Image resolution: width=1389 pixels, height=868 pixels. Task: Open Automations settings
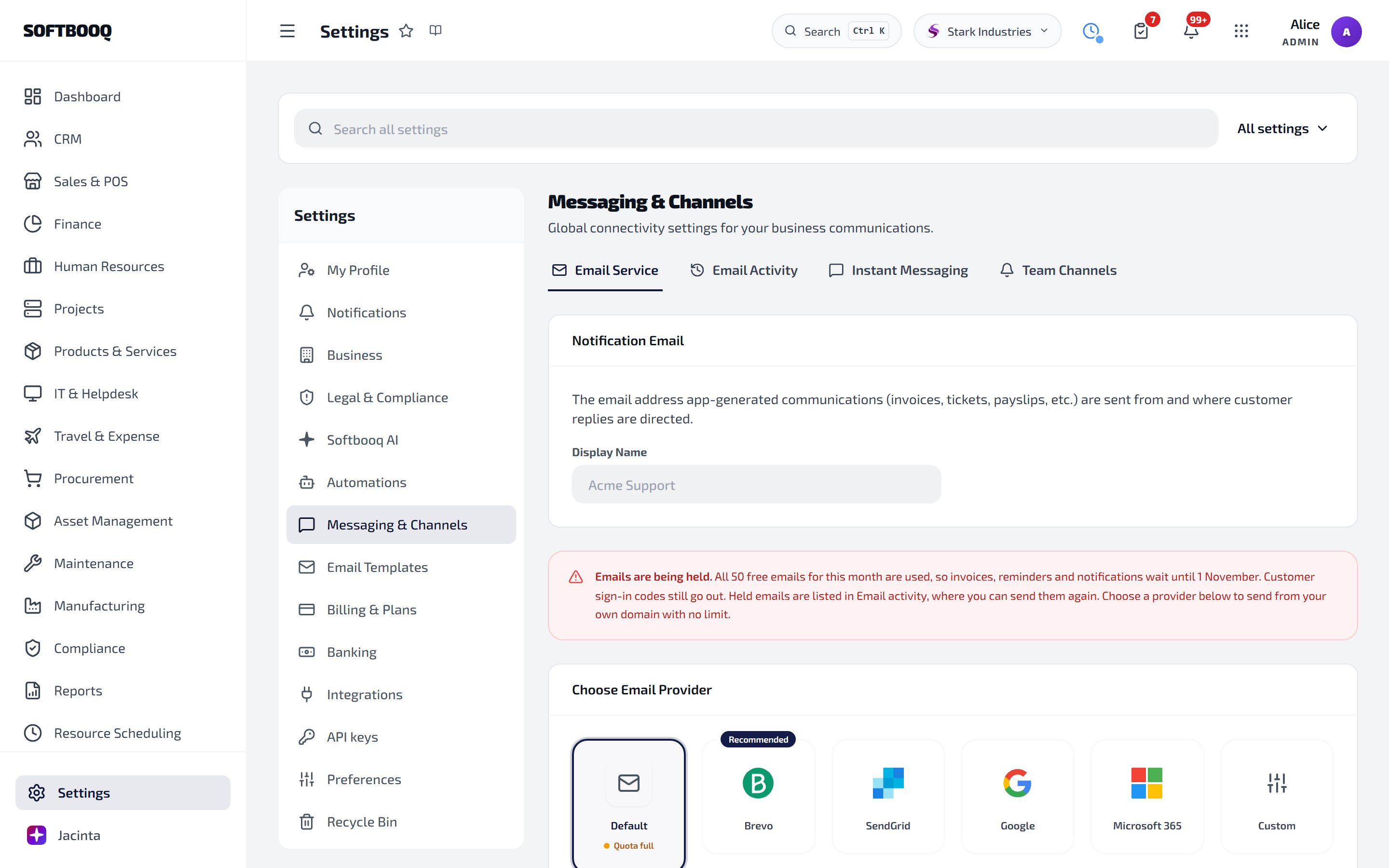[x=401, y=483]
